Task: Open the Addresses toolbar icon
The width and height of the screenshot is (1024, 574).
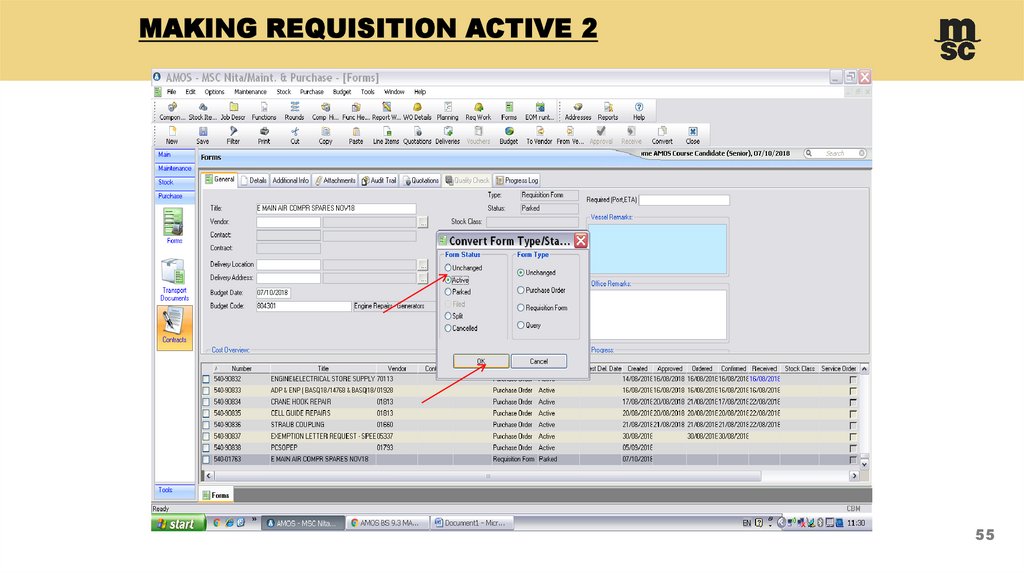Action: [578, 111]
